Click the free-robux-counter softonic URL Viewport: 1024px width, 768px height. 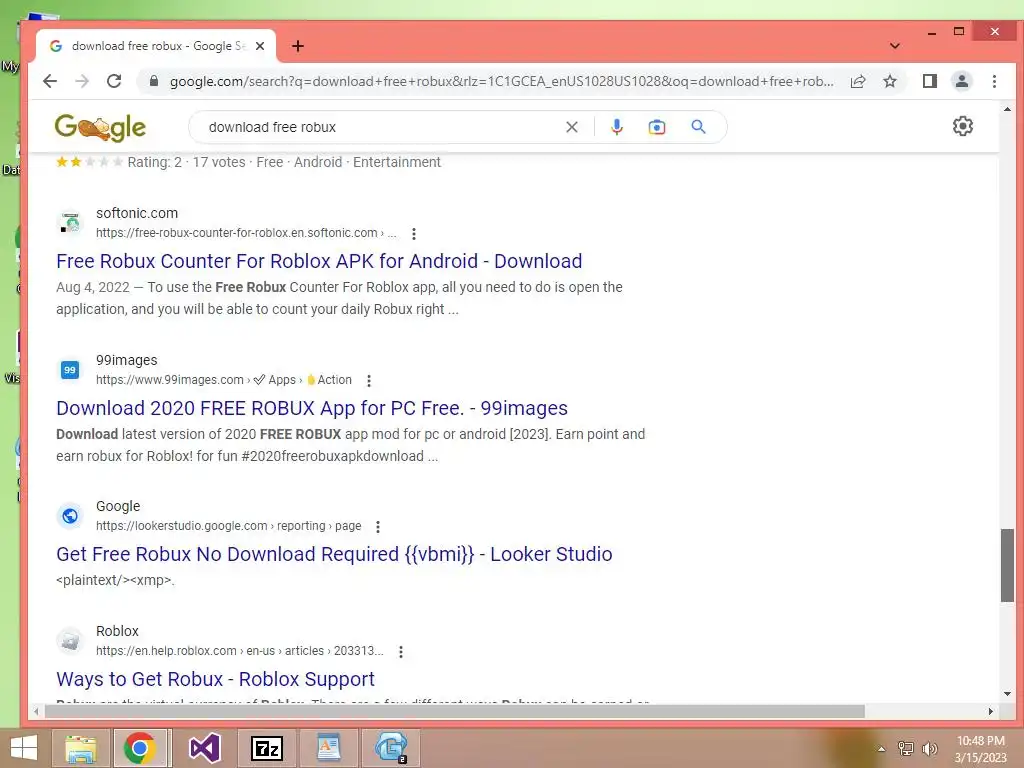pos(246,233)
